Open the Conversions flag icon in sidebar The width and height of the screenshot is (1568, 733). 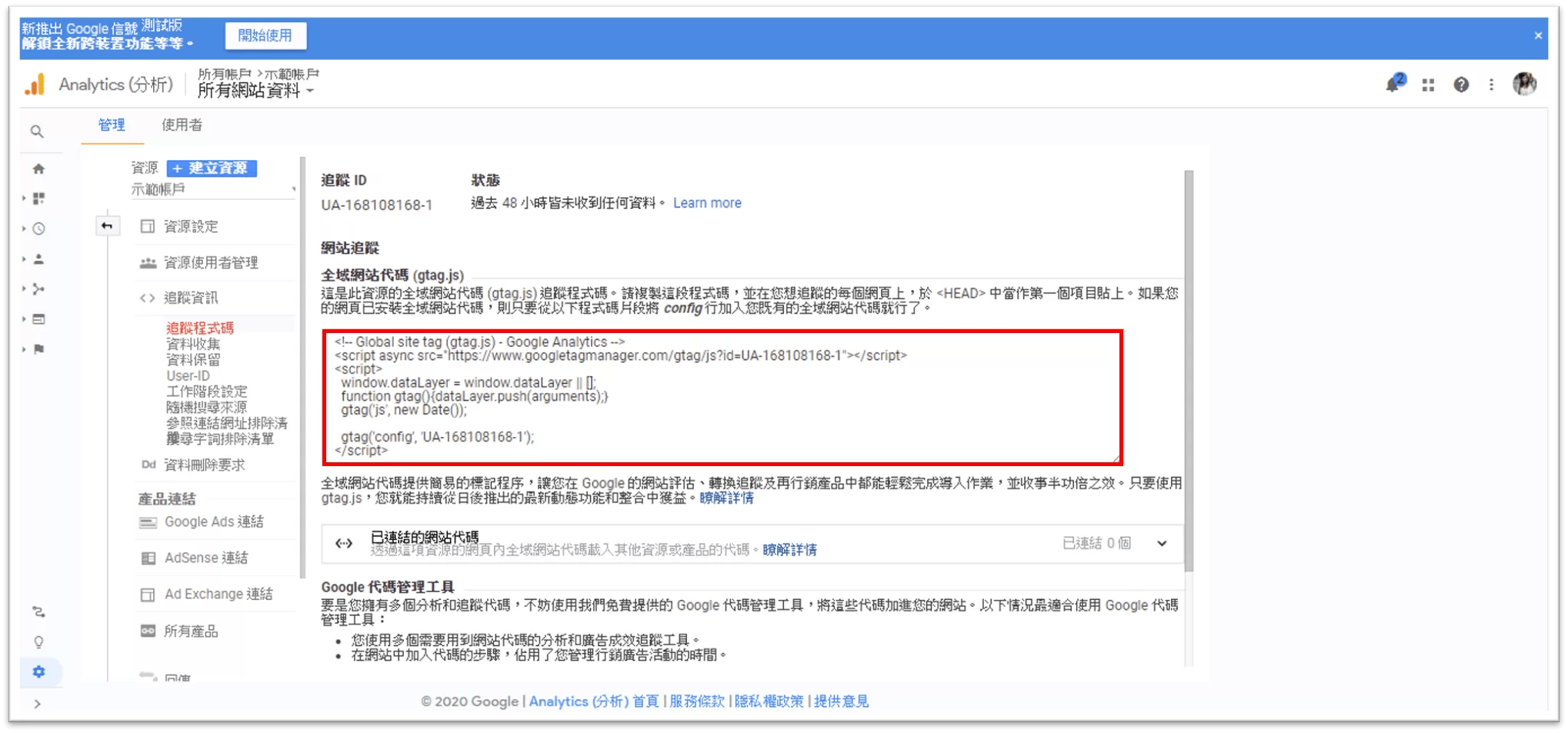click(39, 349)
